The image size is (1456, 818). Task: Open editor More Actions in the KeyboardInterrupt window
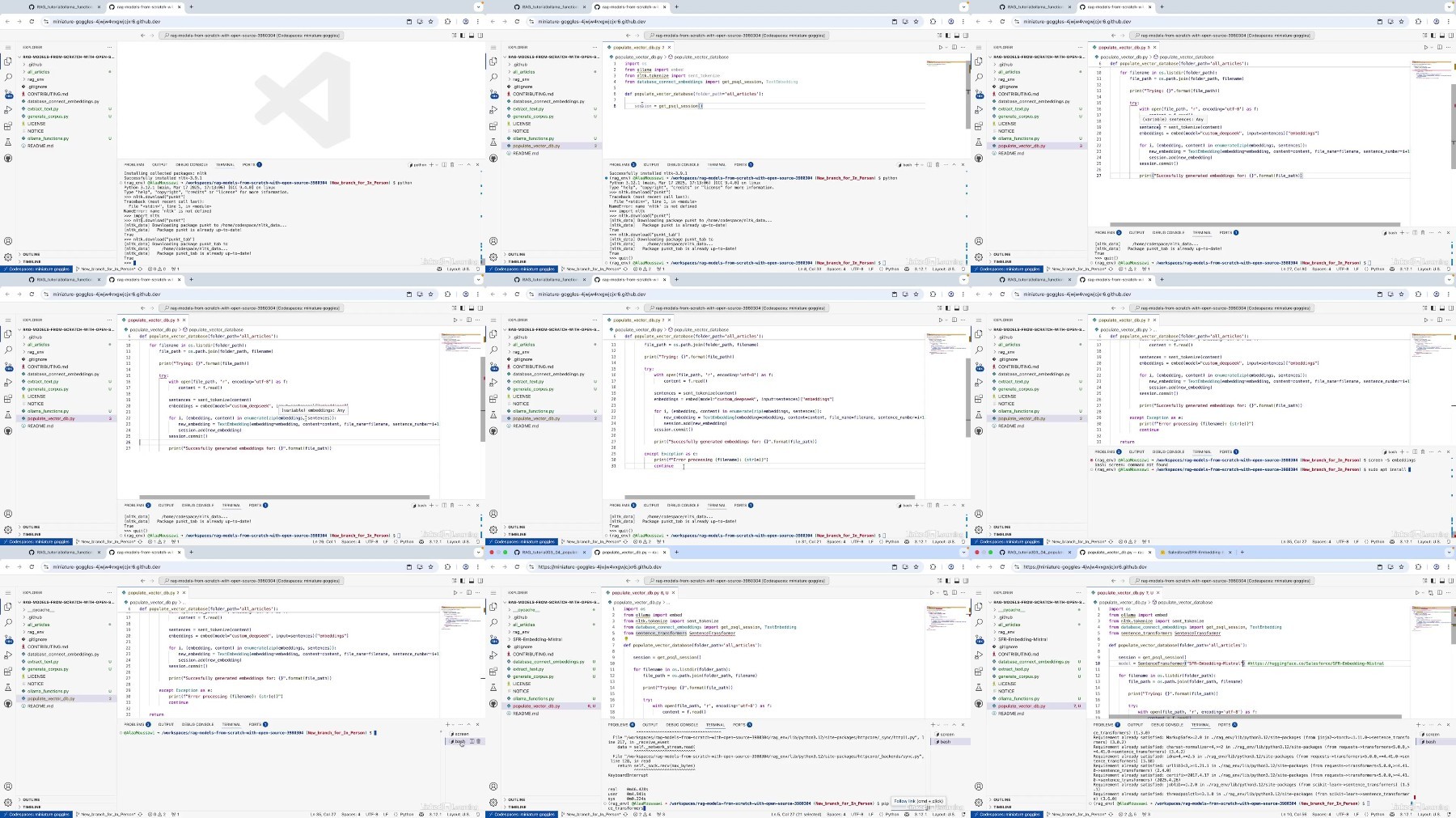(x=962, y=592)
